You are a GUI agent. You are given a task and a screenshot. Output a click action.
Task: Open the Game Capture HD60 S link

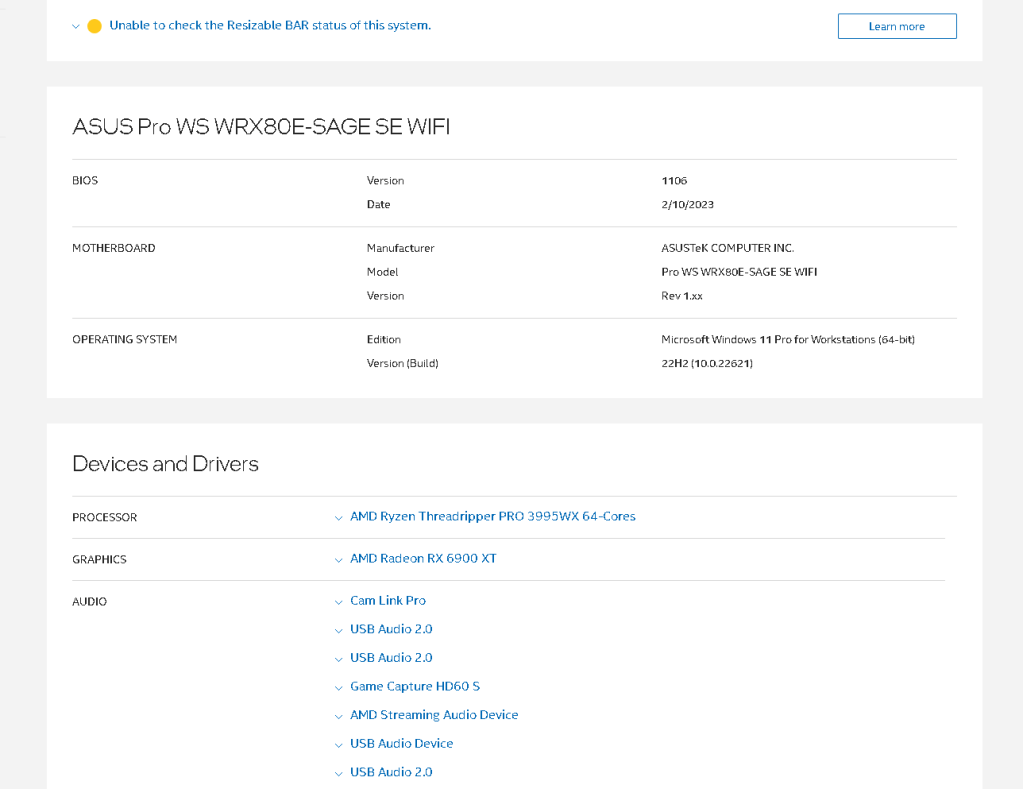pyautogui.click(x=415, y=687)
